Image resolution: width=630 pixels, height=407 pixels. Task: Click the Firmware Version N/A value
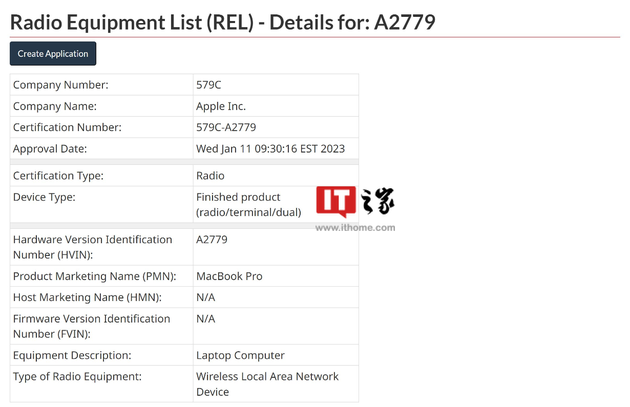(x=206, y=319)
